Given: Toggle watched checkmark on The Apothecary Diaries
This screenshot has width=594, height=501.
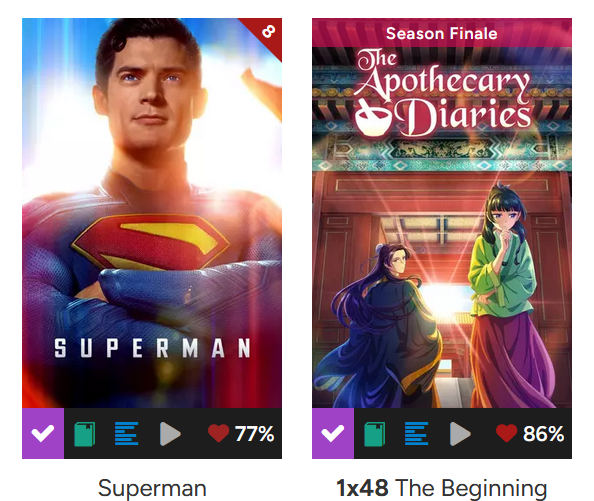Looking at the screenshot, I should [333, 433].
